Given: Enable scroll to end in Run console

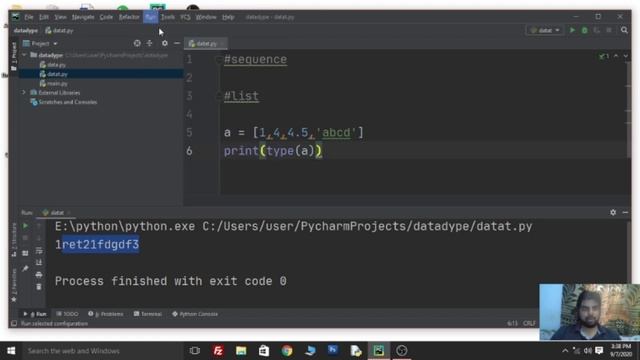Looking at the screenshot, I should coord(39,262).
